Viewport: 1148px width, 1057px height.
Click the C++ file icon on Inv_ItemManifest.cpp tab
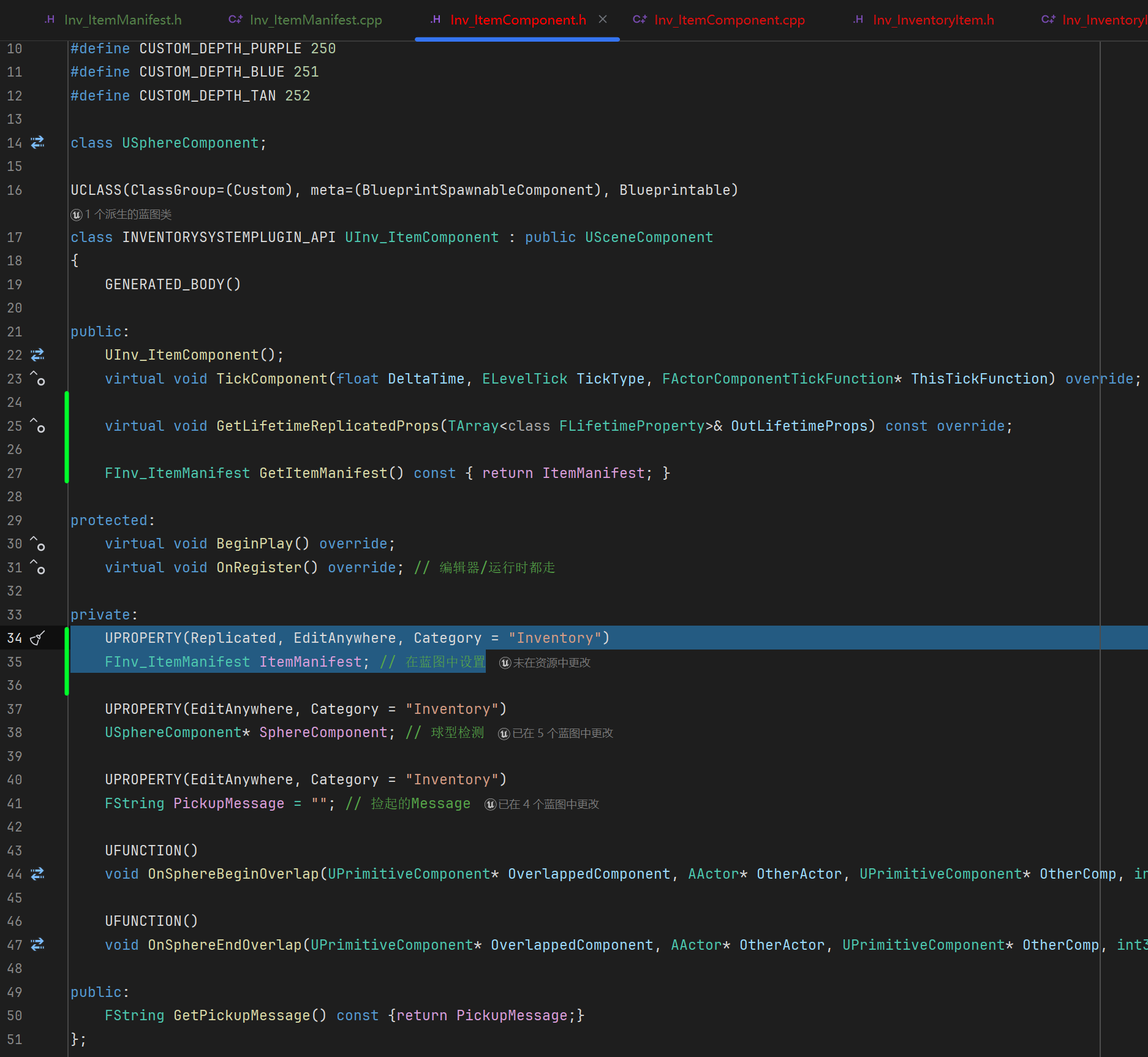coord(235,20)
